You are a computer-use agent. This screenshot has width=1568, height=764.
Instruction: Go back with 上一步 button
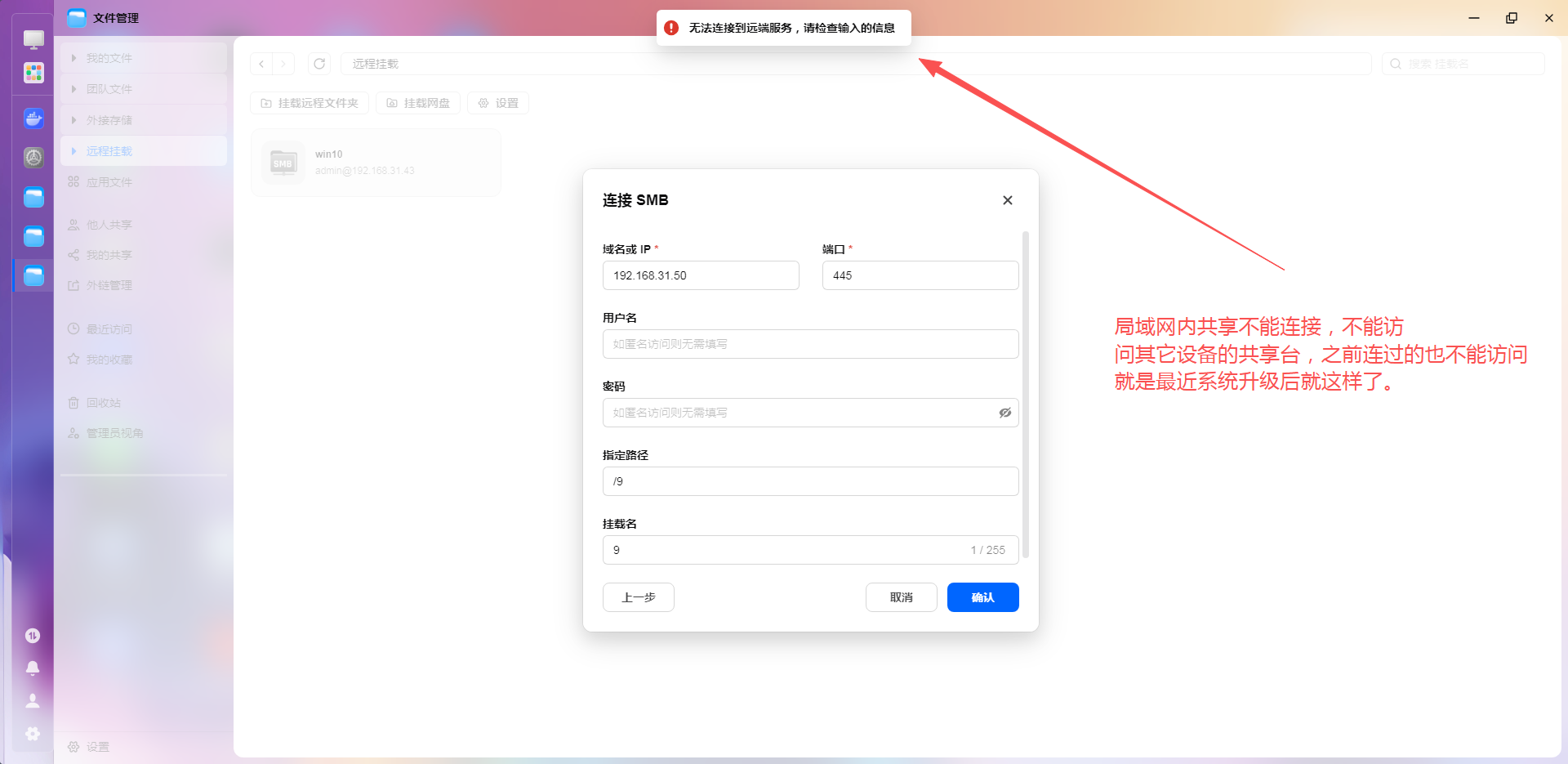point(639,597)
